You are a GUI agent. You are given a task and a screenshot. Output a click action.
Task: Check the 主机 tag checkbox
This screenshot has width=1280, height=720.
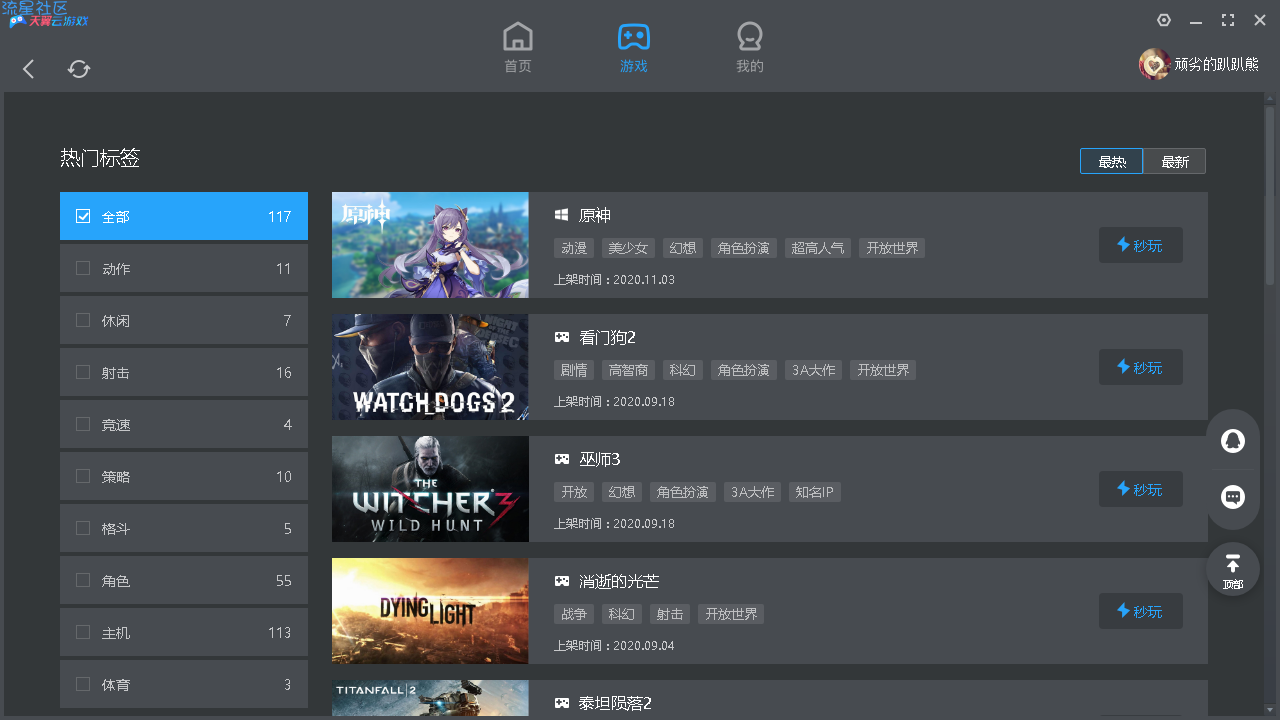(83, 632)
